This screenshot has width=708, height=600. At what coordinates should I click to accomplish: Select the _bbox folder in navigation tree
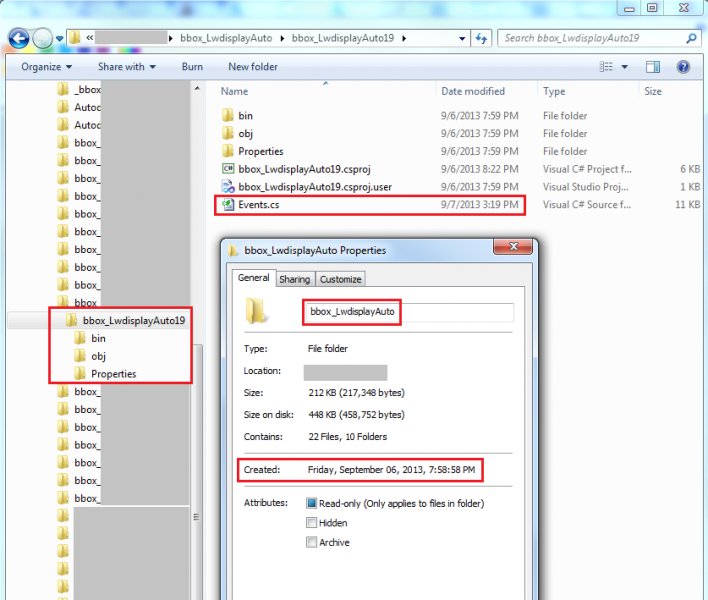87,89
